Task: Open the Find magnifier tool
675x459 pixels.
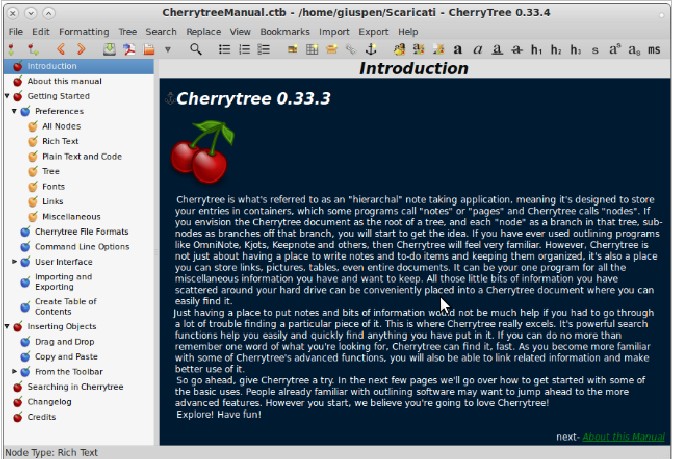Action: coord(196,50)
